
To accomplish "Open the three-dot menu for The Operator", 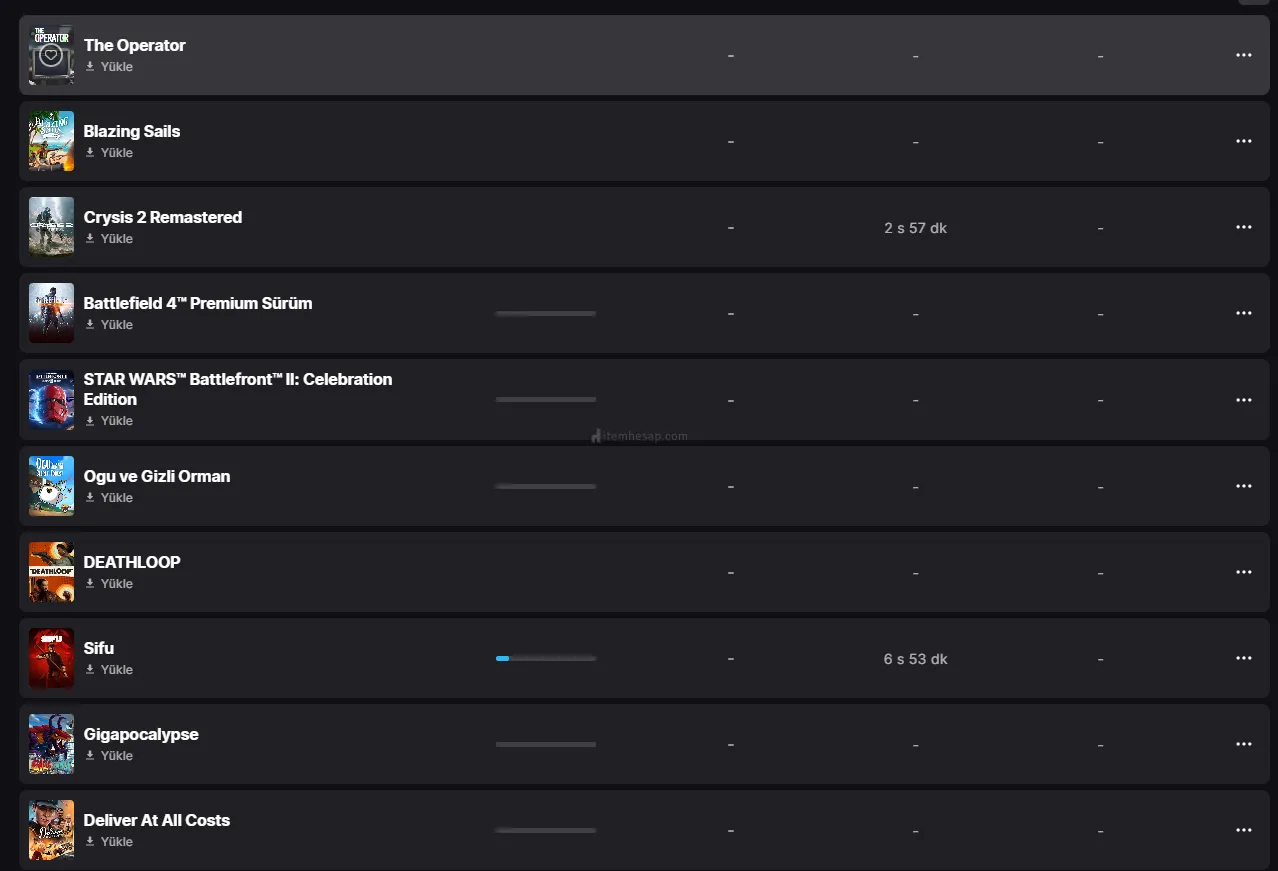I will (x=1243, y=55).
